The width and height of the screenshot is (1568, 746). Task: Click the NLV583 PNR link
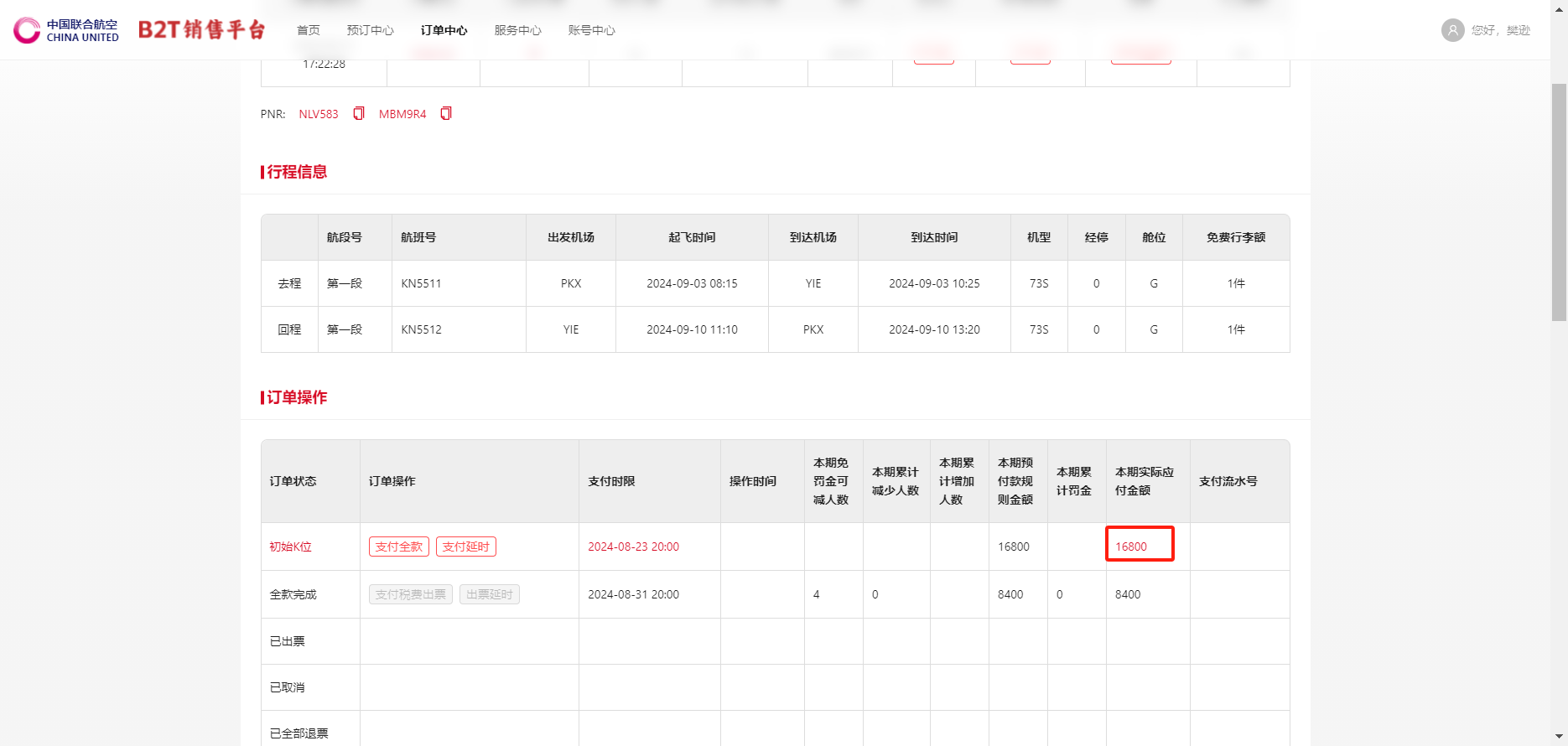tap(319, 114)
